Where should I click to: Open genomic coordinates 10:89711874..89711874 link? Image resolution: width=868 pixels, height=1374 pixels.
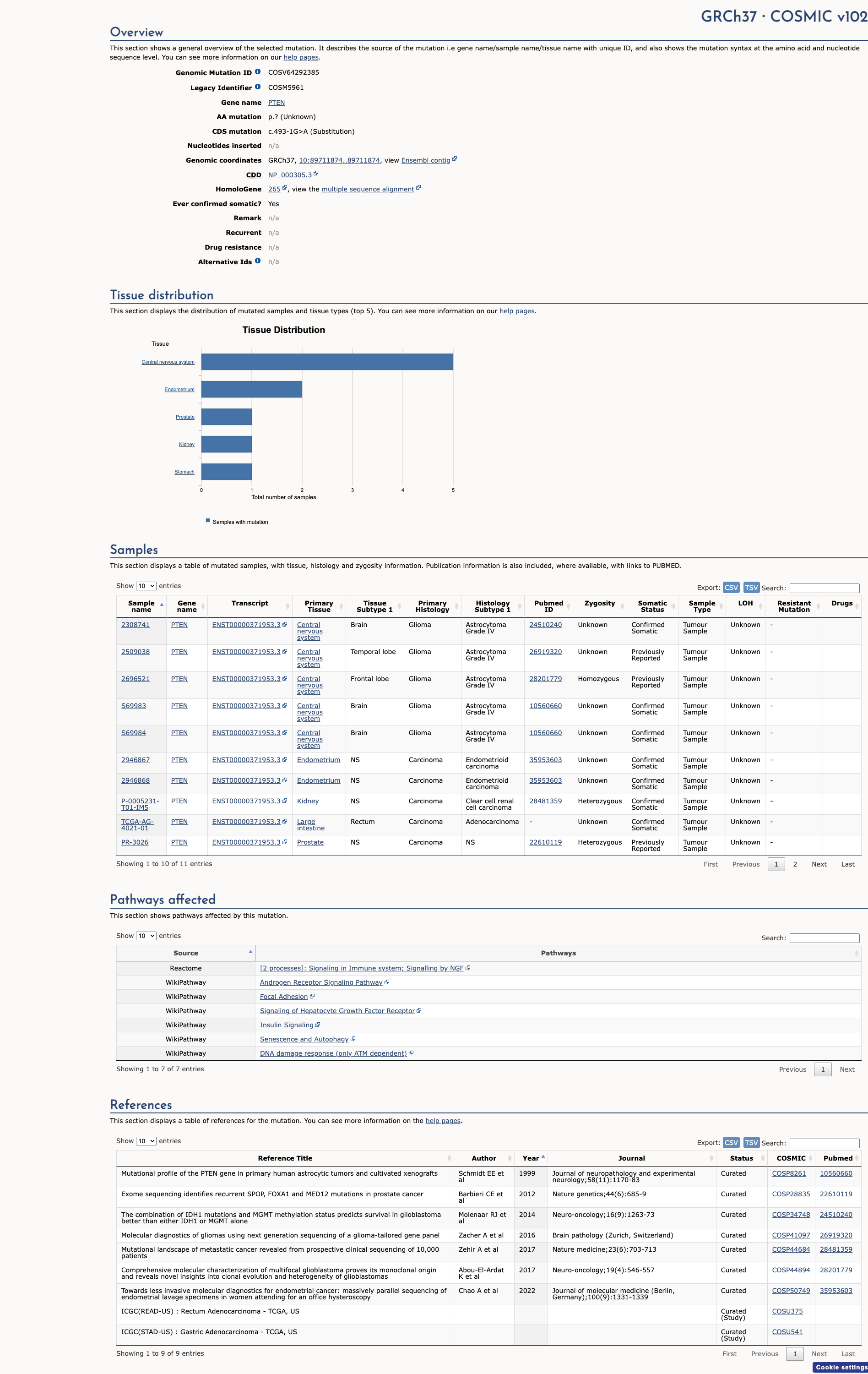[339, 160]
